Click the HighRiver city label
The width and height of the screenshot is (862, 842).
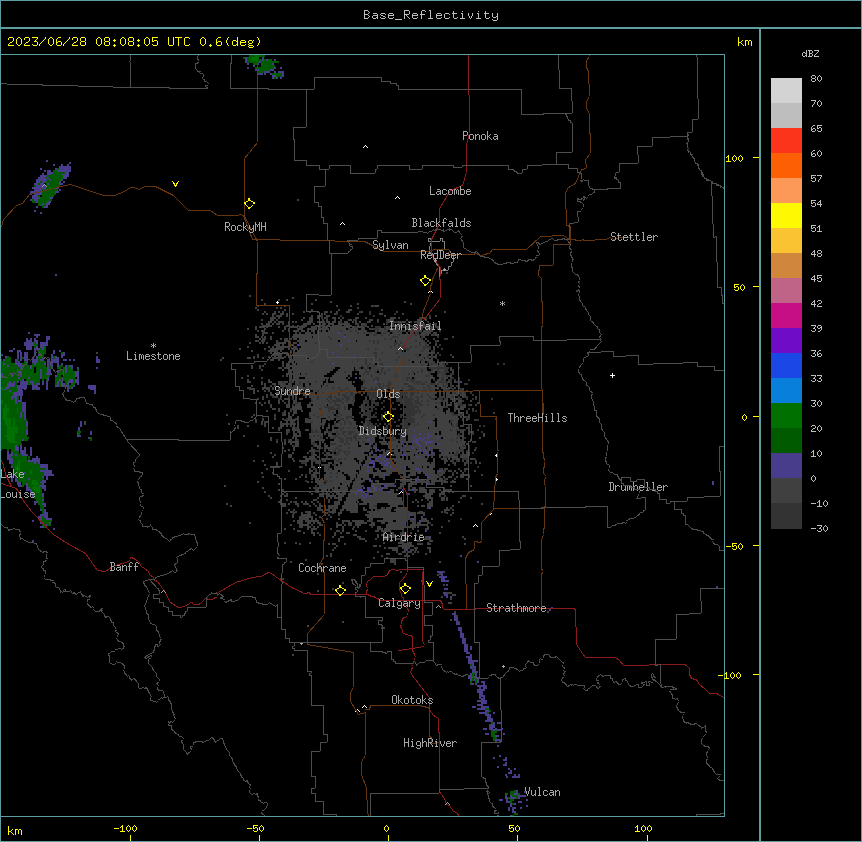tap(430, 743)
